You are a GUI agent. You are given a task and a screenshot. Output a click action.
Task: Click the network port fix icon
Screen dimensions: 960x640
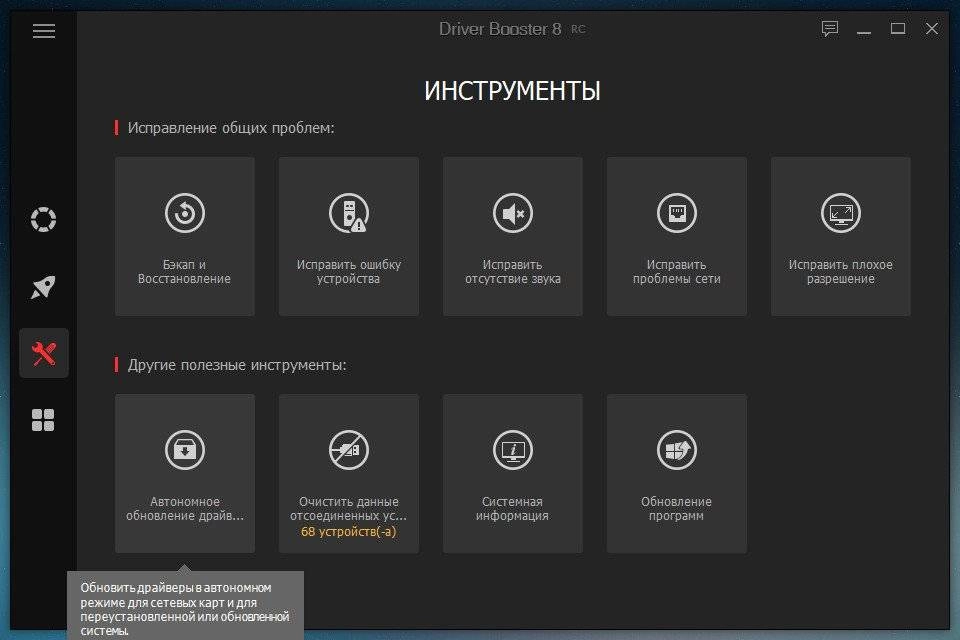[x=677, y=213]
